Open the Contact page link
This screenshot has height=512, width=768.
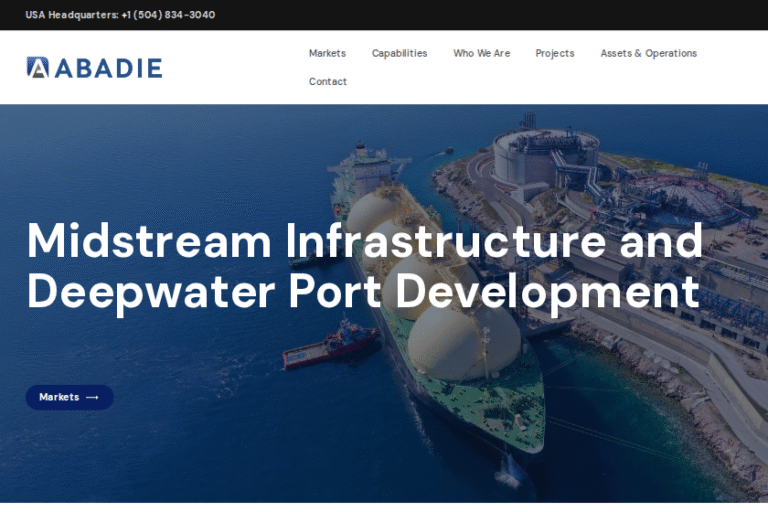pyautogui.click(x=327, y=82)
